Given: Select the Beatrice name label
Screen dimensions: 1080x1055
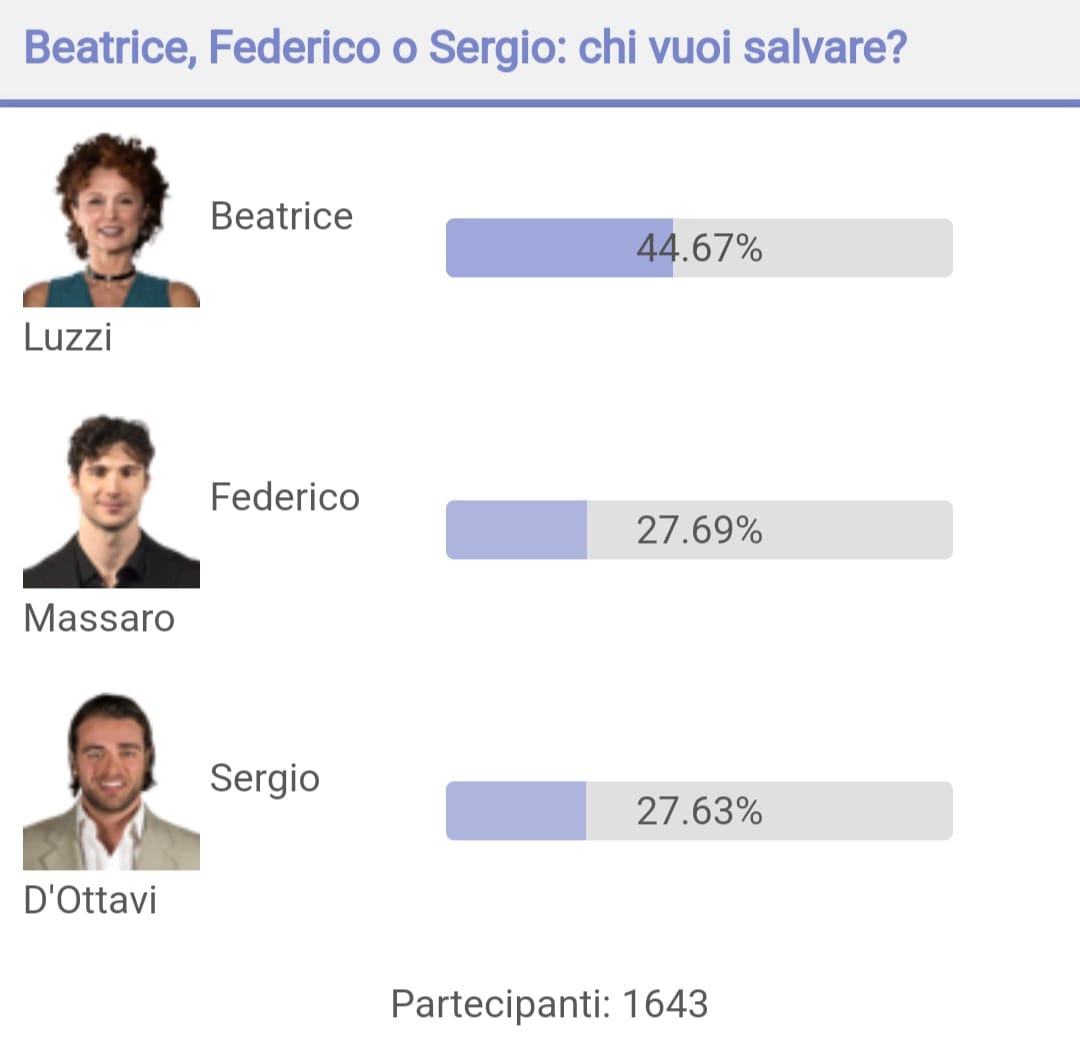Looking at the screenshot, I should pos(281,216).
